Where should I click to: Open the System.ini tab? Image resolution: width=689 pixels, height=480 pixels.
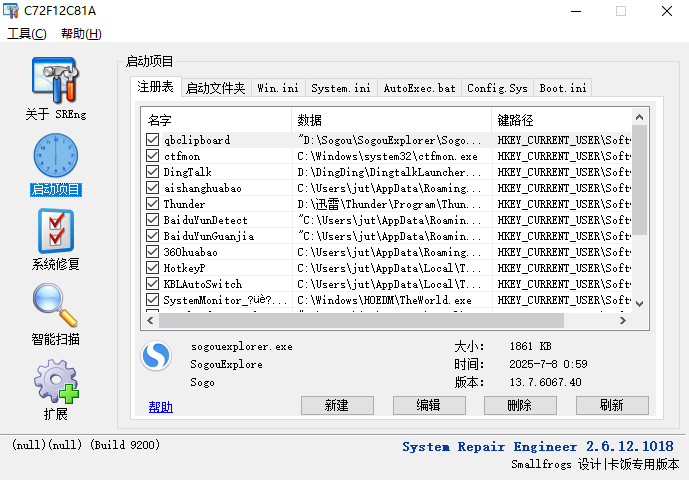(x=341, y=88)
